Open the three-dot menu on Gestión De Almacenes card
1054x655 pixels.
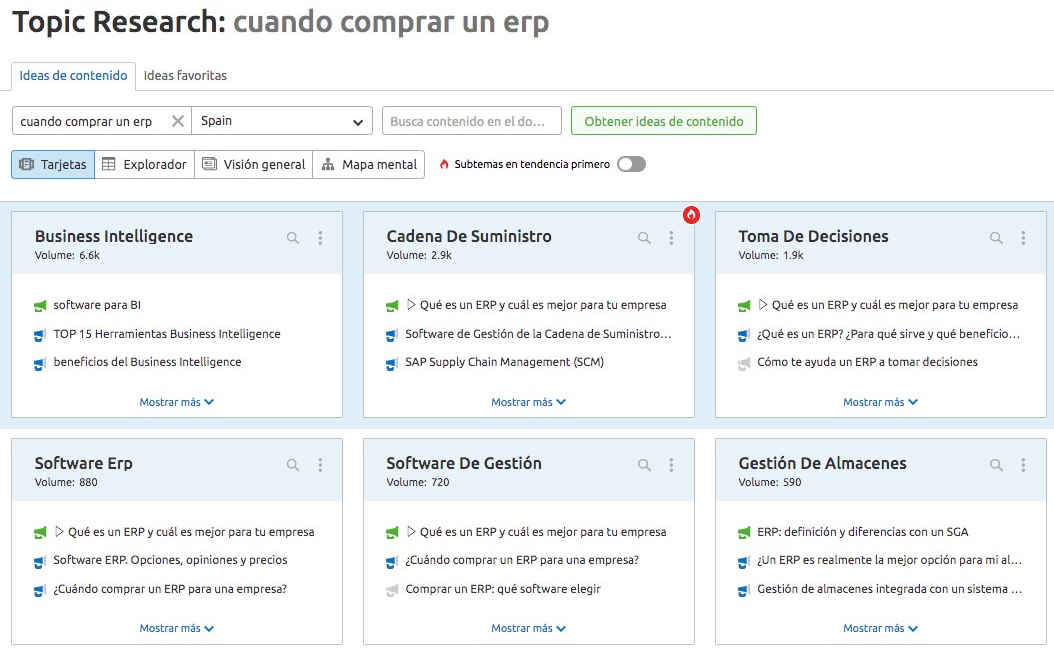(1023, 465)
